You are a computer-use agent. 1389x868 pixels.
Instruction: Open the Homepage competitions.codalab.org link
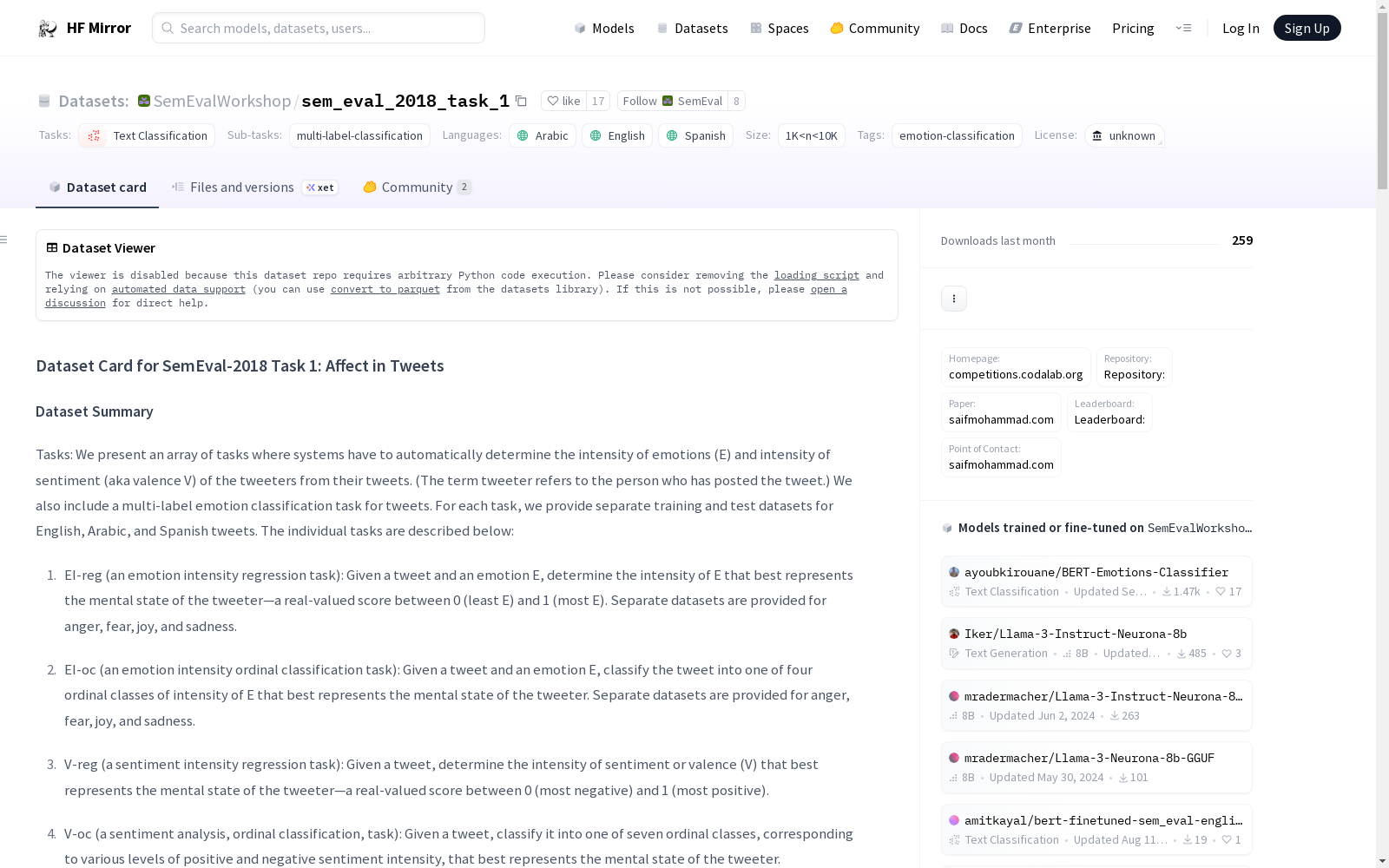[1016, 367]
